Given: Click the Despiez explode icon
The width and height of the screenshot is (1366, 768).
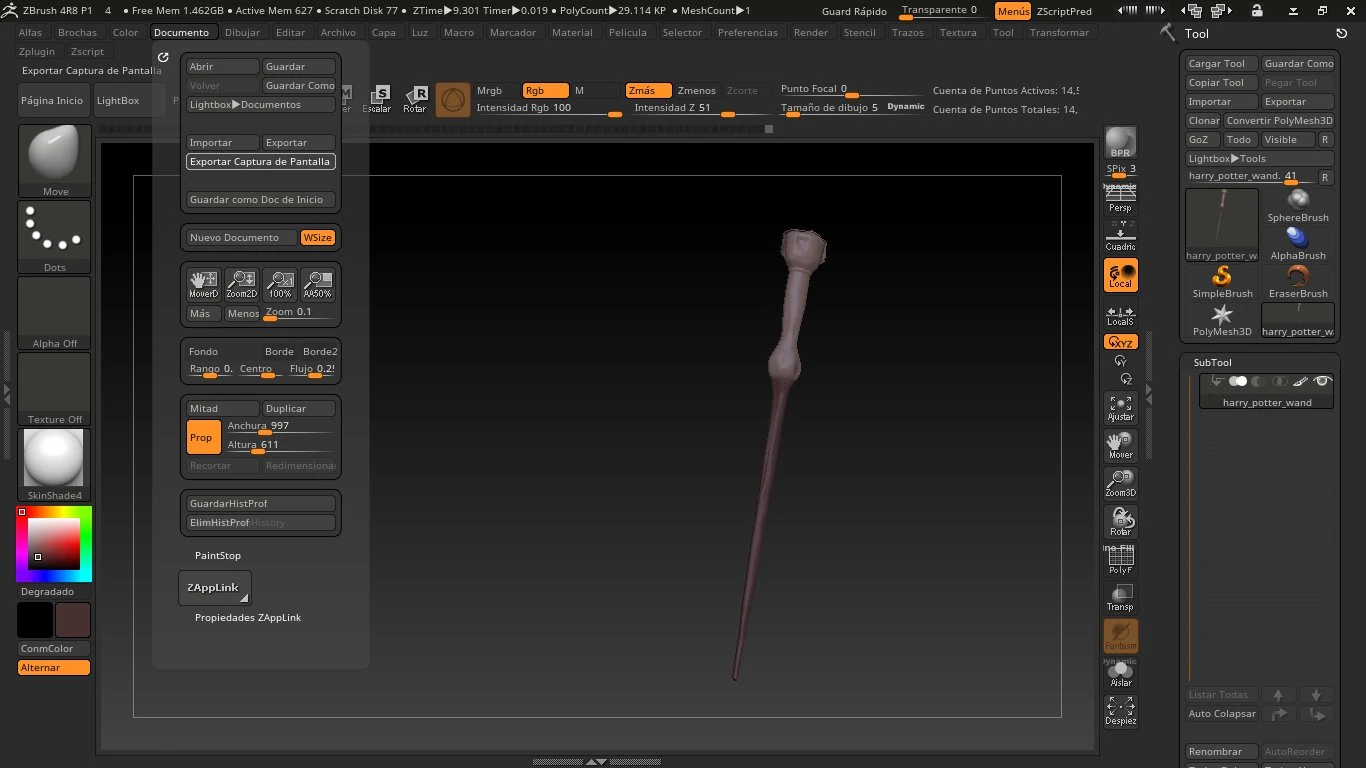Looking at the screenshot, I should 1120,712.
